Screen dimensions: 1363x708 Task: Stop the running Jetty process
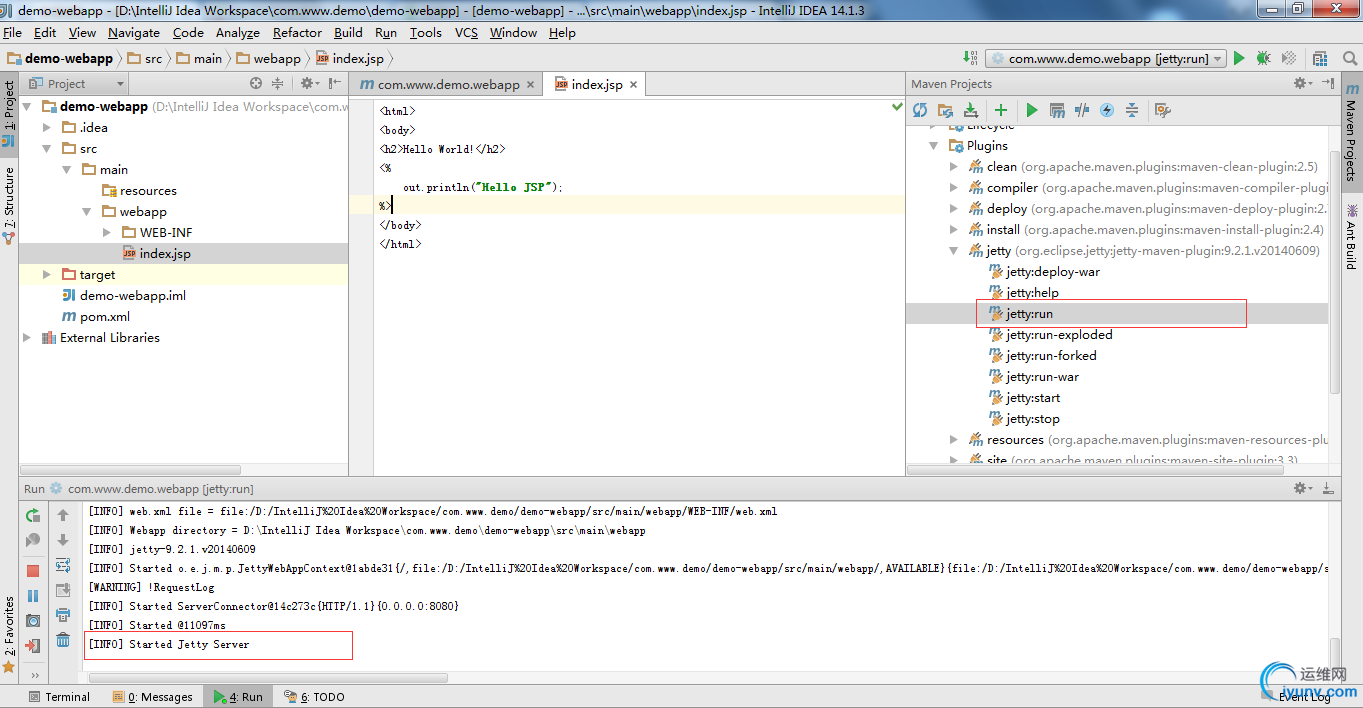(x=33, y=571)
